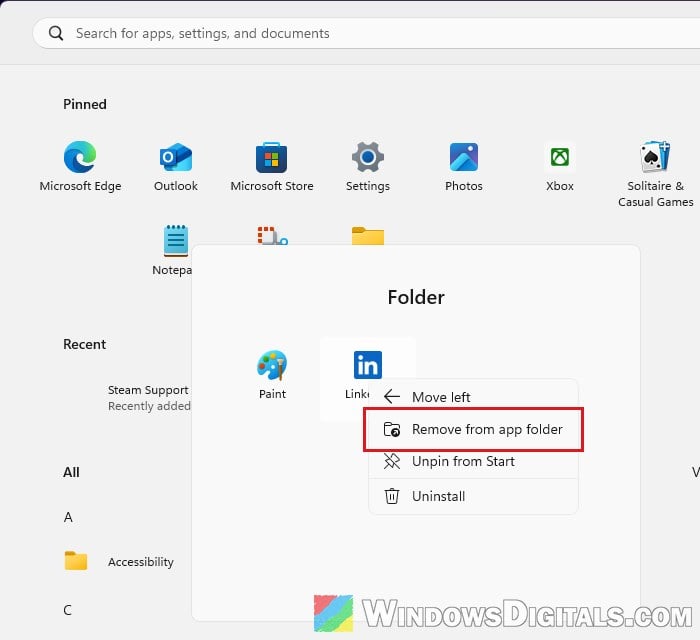Click the Pinned section heading

point(85,104)
